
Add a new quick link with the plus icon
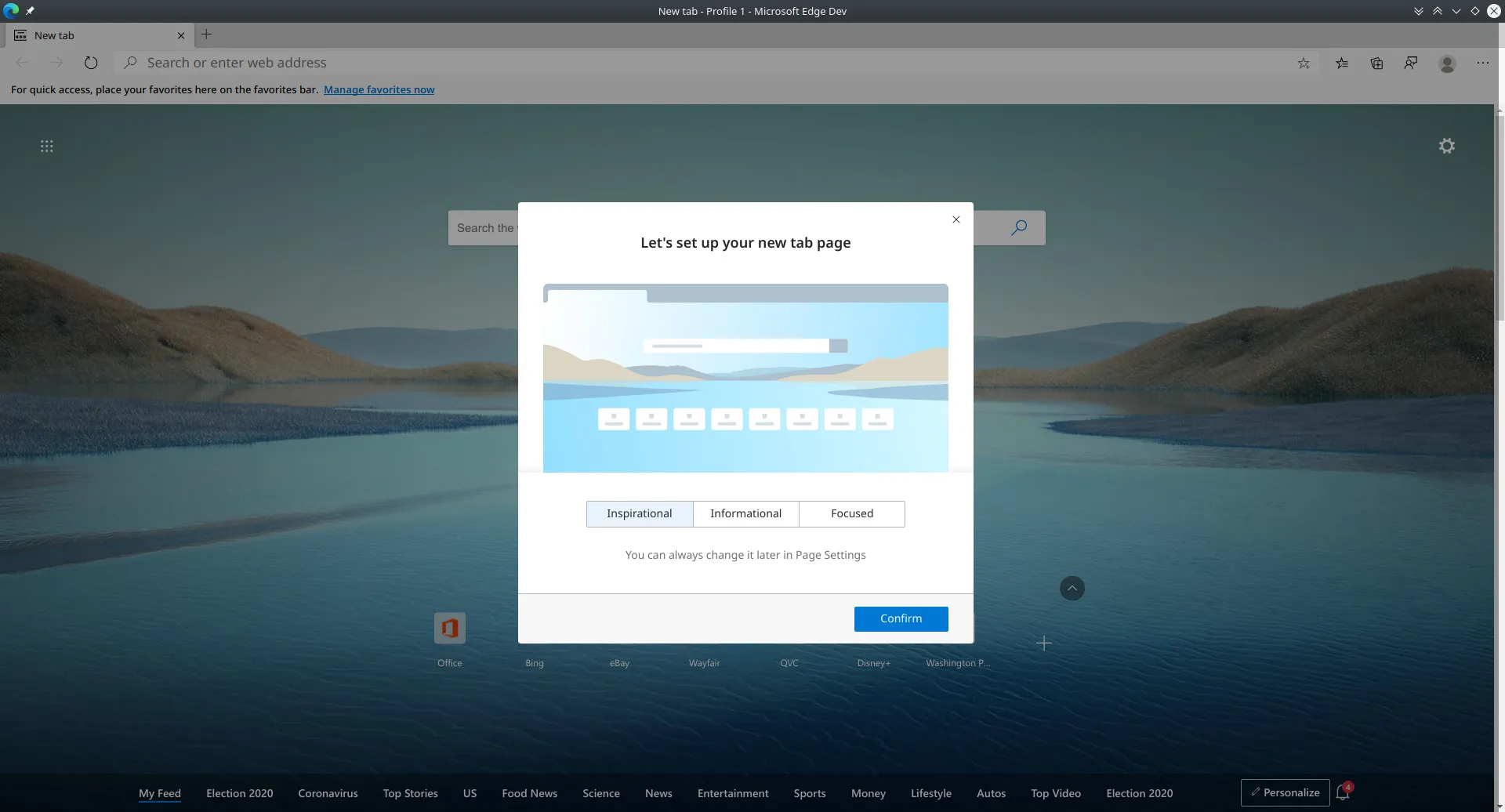pyautogui.click(x=1044, y=643)
